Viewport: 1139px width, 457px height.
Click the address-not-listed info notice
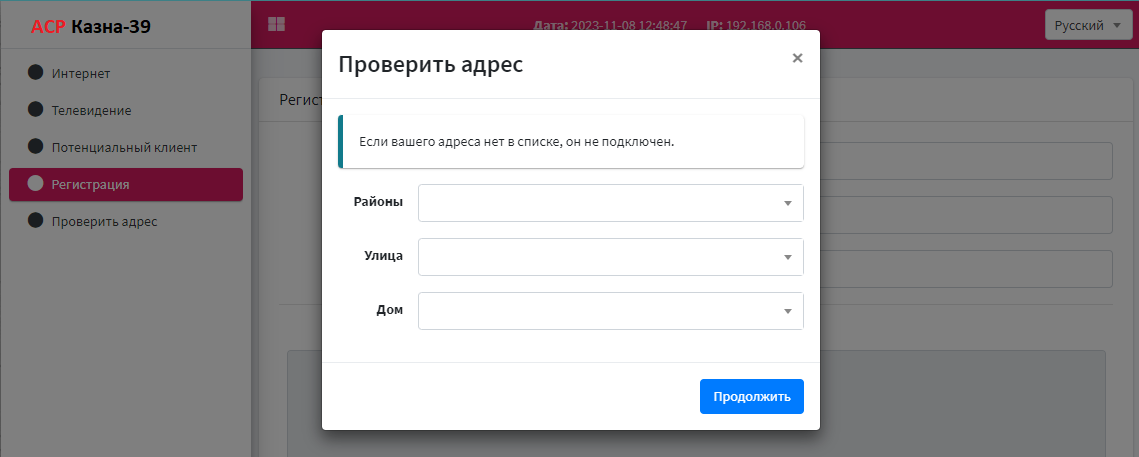pos(570,142)
